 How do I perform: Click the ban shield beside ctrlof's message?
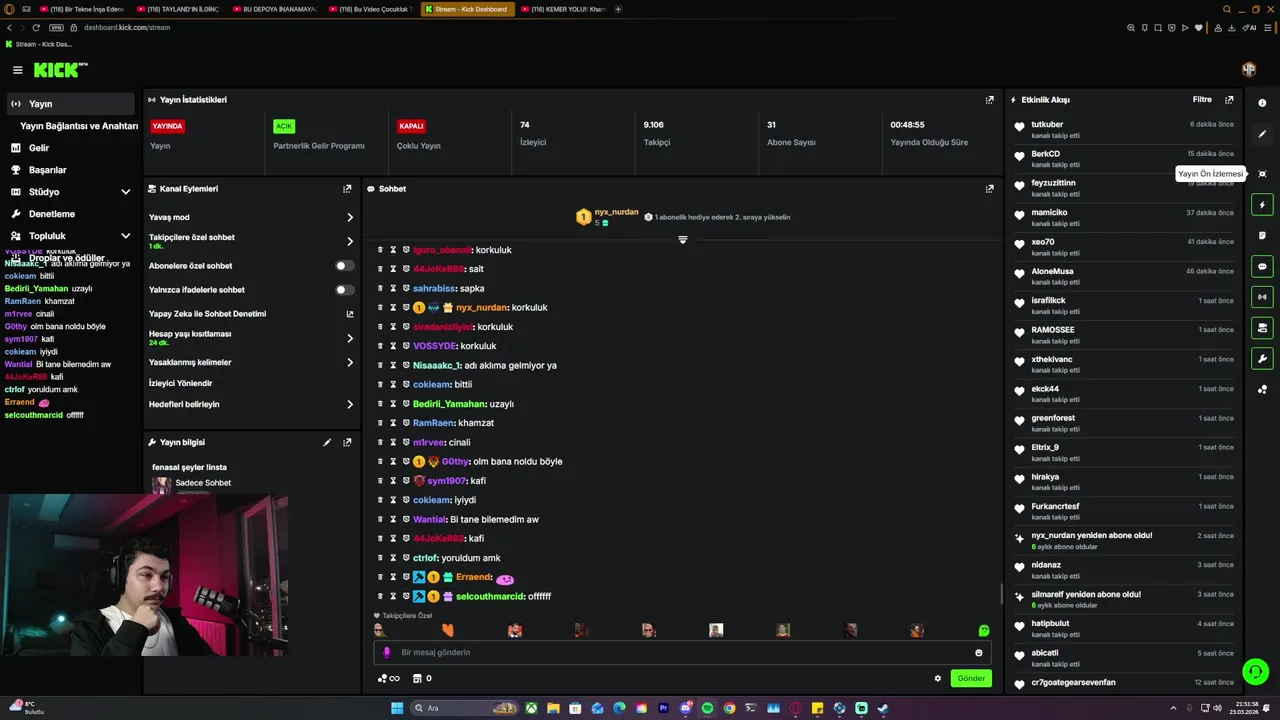click(x=406, y=558)
